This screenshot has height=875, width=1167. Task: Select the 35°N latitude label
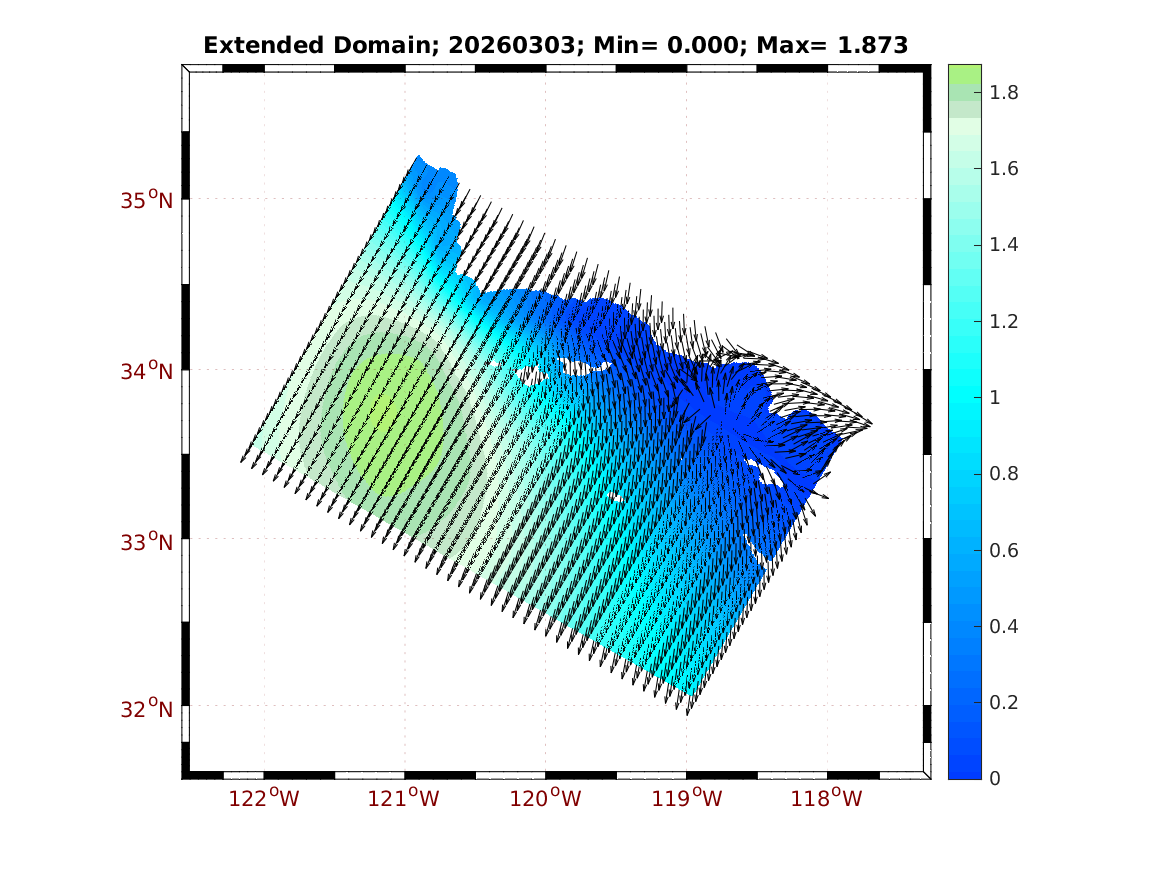147,200
